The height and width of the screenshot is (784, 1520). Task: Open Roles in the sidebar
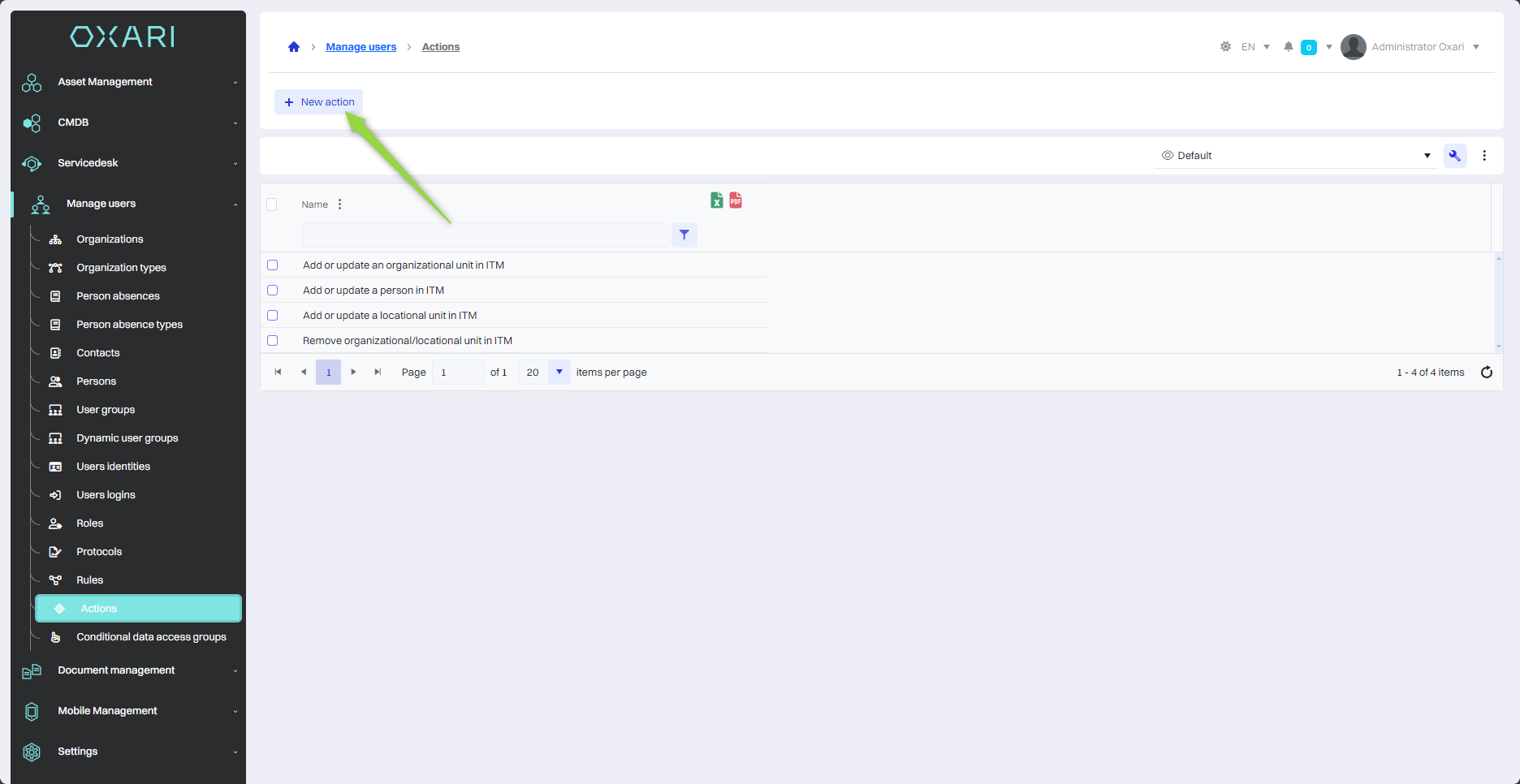click(x=89, y=523)
